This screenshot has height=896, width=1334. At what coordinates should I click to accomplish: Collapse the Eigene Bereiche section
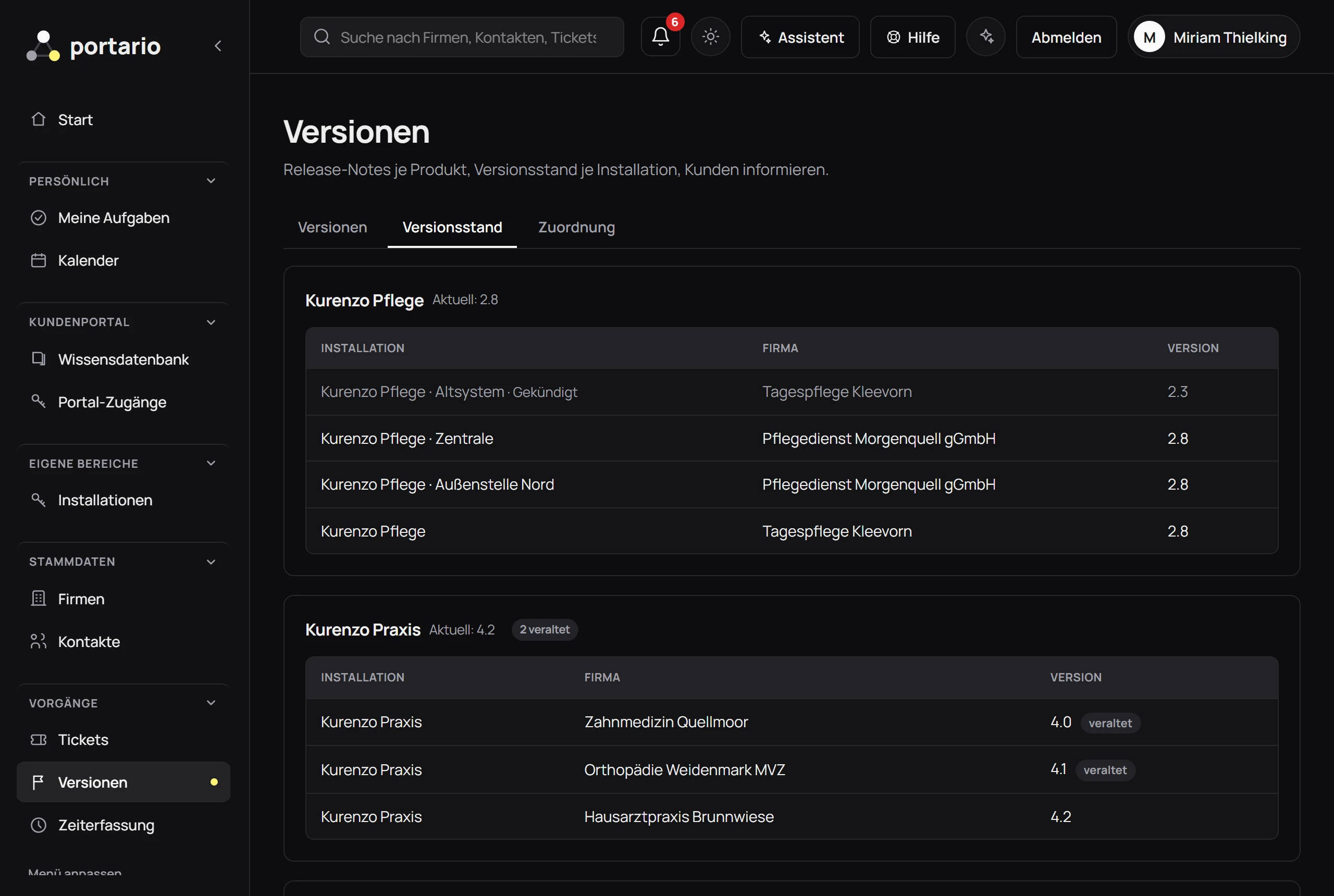pyautogui.click(x=211, y=464)
